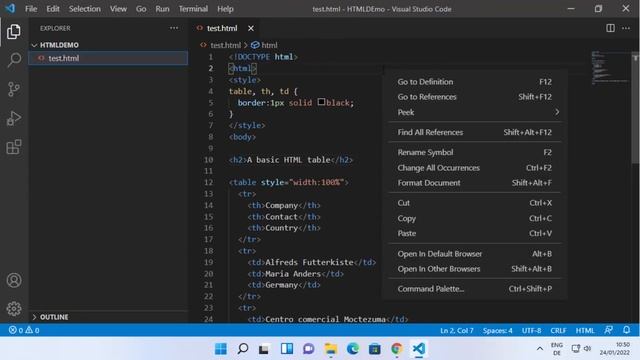The width and height of the screenshot is (640, 360).
Task: Select test.html in the Explorer tree
Action: (x=108, y=58)
